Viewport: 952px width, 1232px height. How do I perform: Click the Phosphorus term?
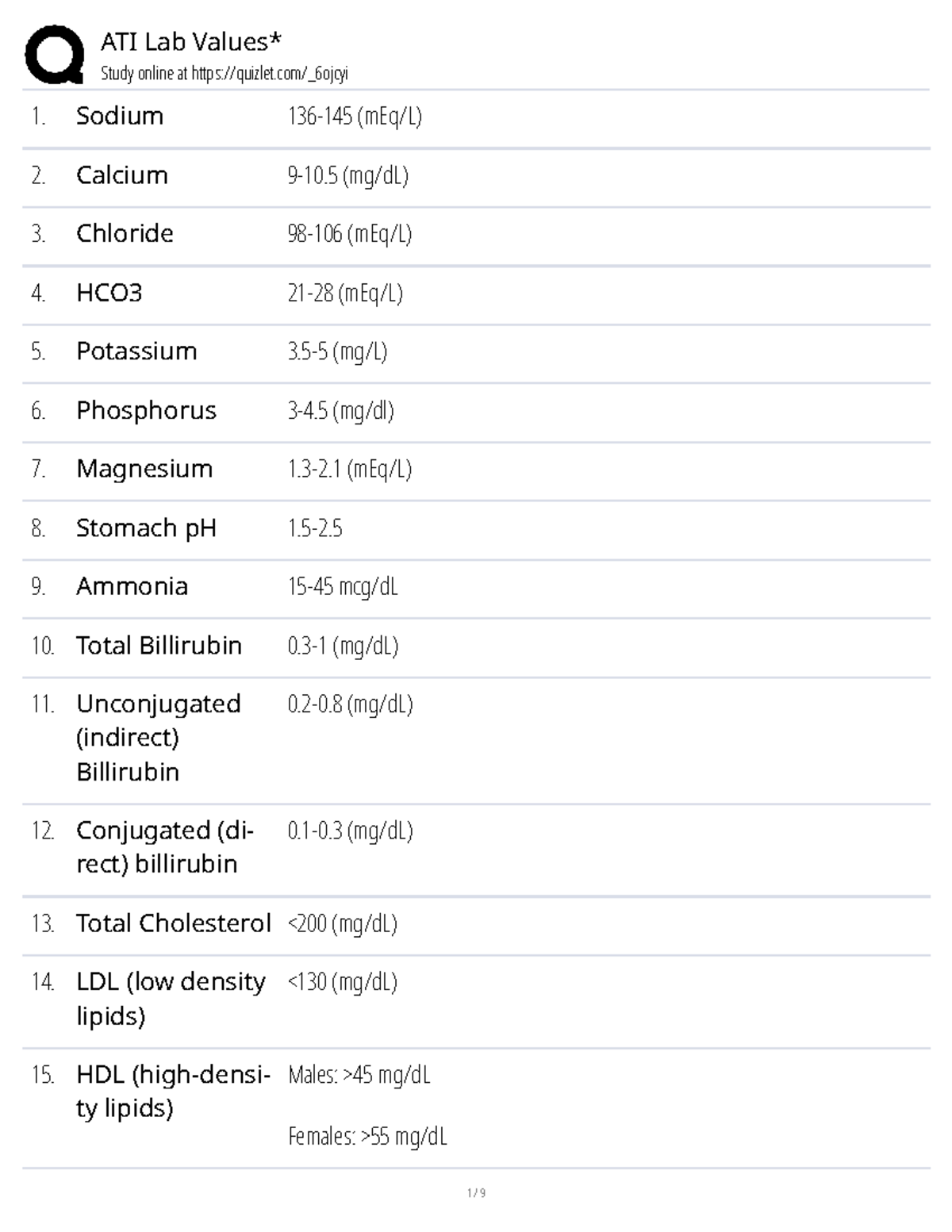tap(146, 410)
